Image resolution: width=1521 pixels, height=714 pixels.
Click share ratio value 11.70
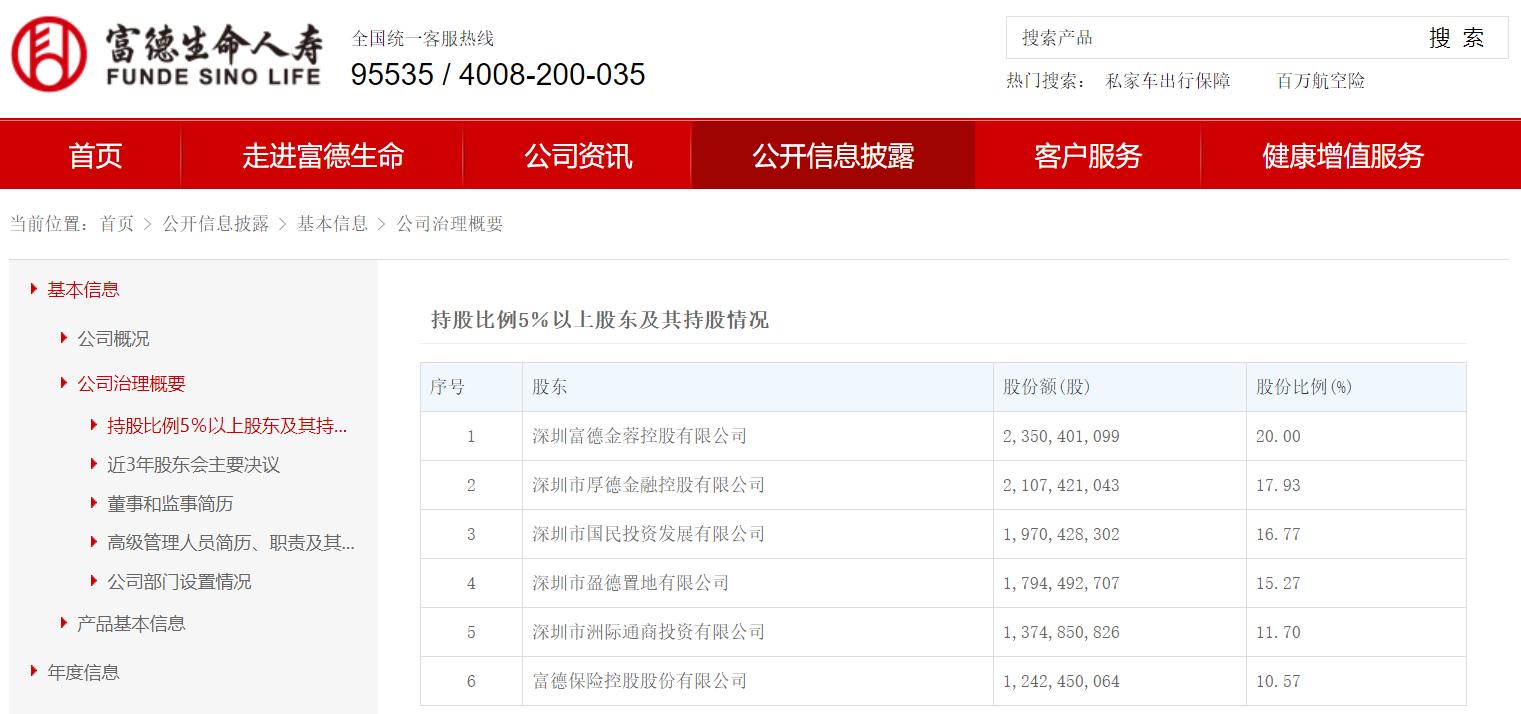(1278, 632)
